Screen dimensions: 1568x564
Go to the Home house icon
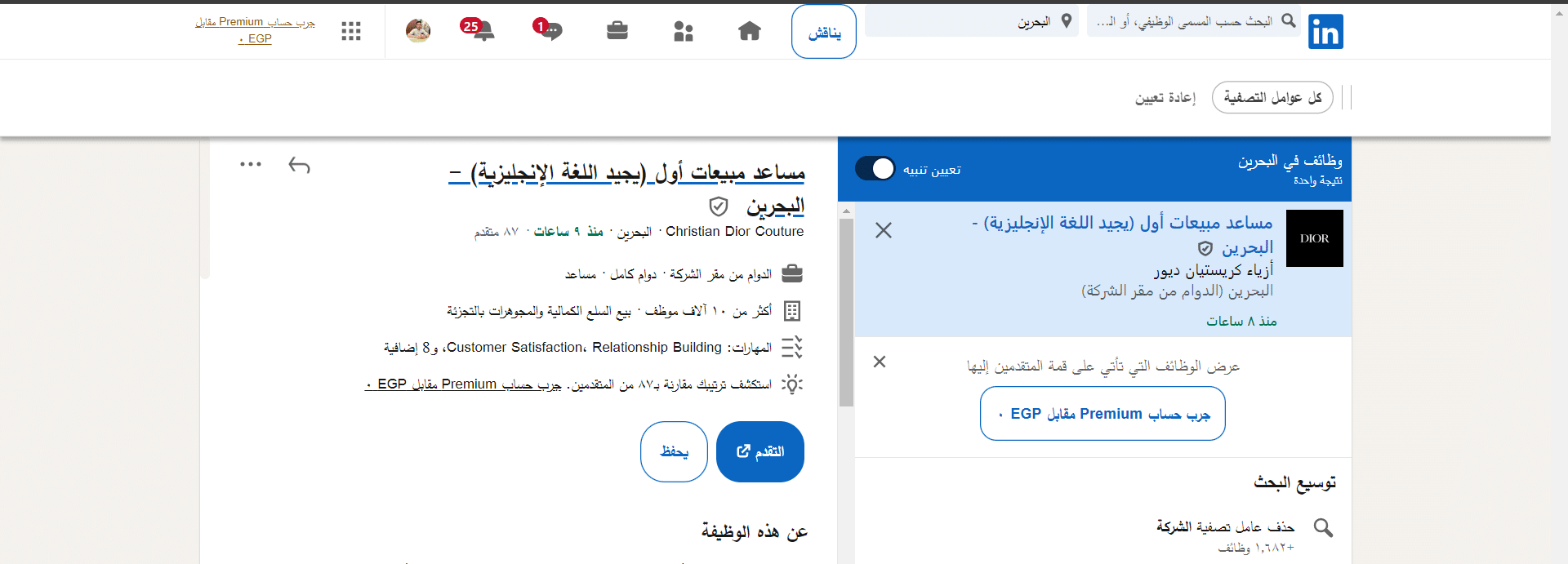click(x=750, y=31)
